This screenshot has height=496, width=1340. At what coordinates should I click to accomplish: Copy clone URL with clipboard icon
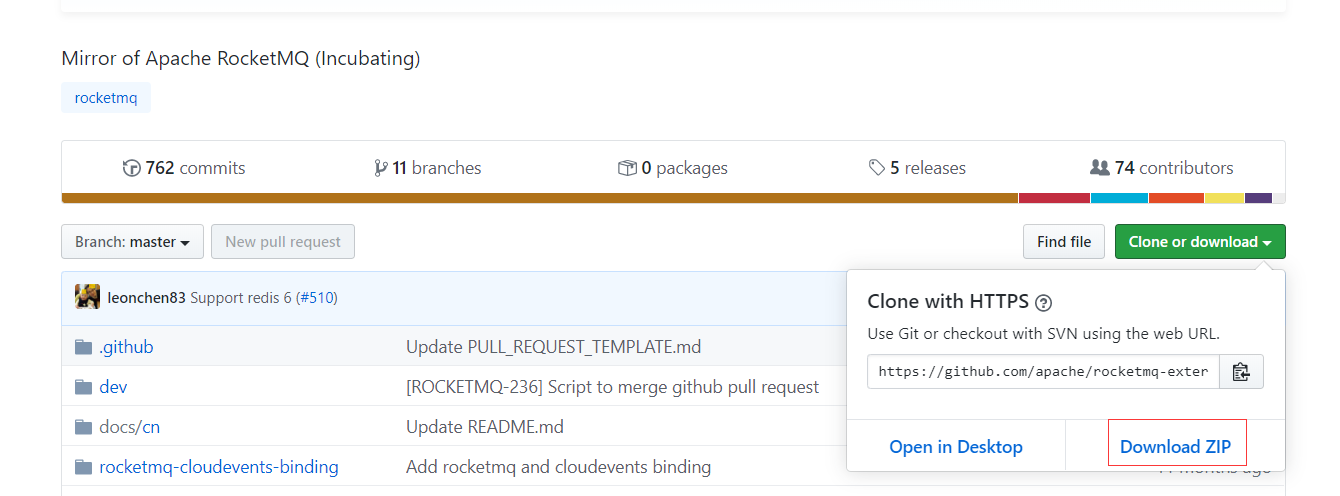[1241, 372]
